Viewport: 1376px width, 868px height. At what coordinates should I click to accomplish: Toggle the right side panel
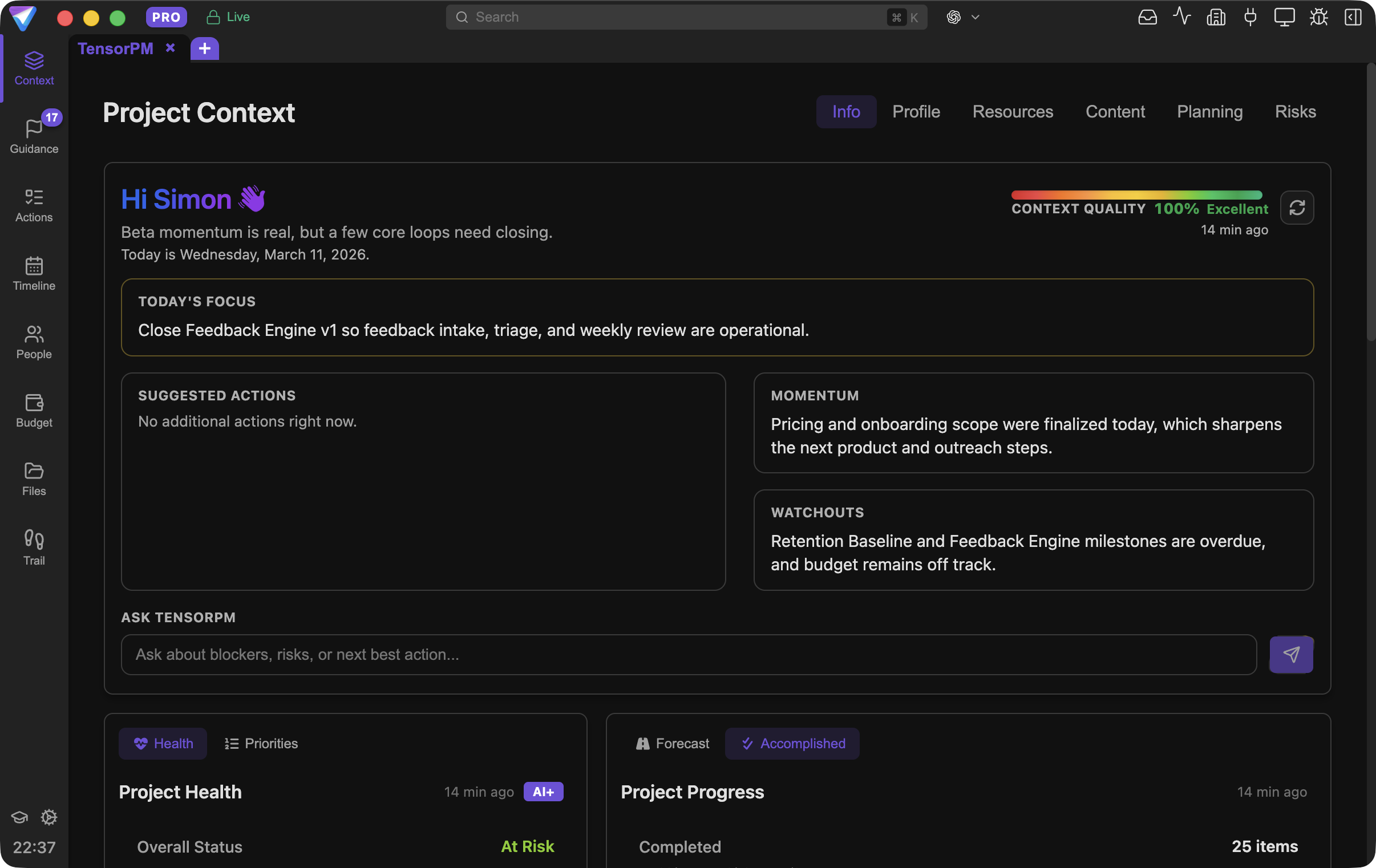(x=1353, y=17)
